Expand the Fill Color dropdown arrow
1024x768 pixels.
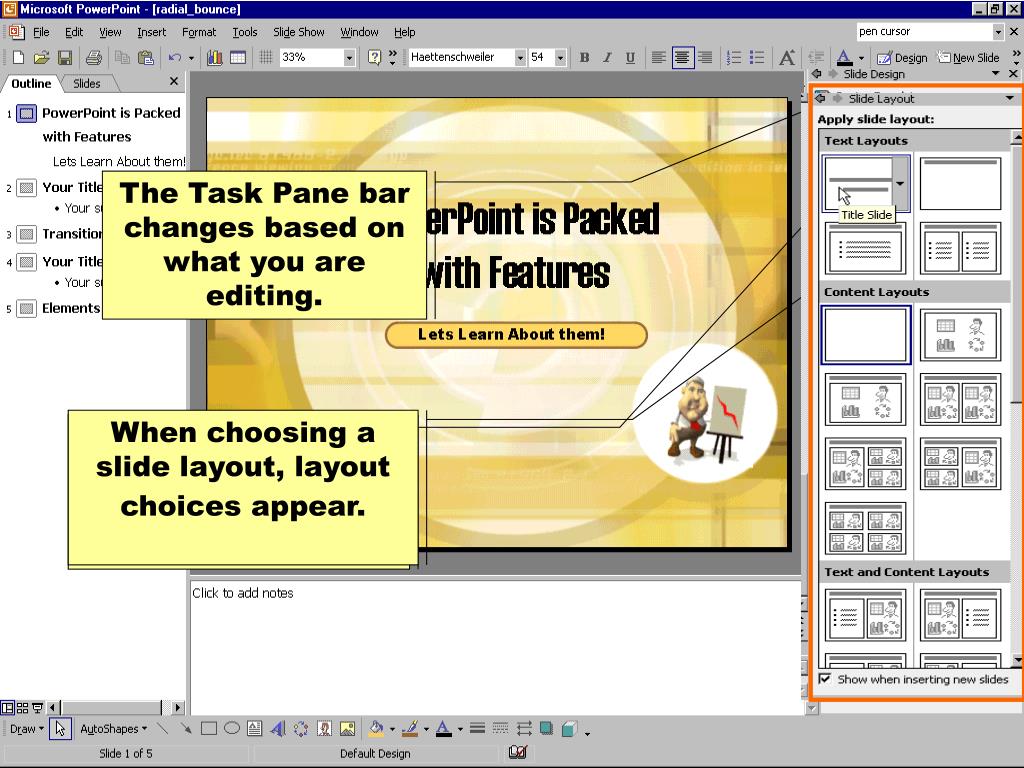tap(392, 729)
